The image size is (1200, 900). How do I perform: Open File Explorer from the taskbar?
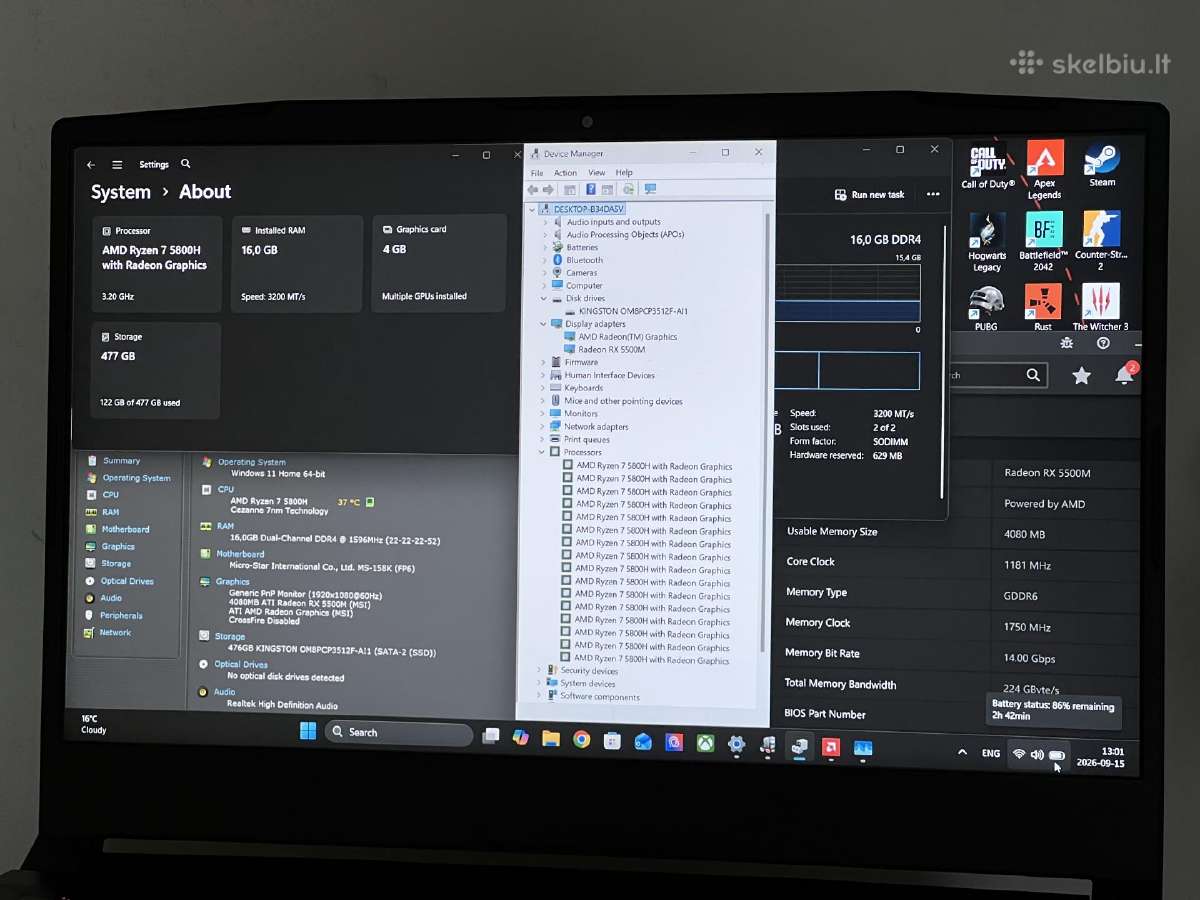point(550,739)
